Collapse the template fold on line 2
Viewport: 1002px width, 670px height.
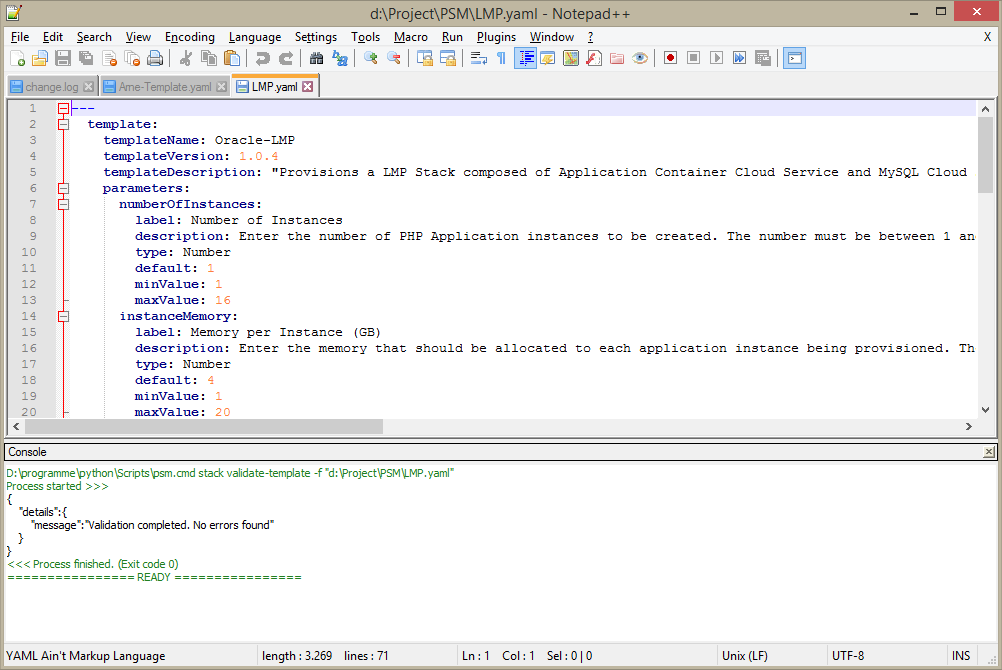coord(63,125)
